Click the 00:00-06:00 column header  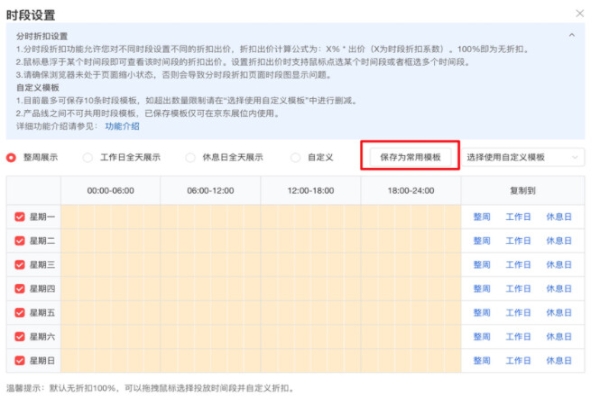click(111, 189)
